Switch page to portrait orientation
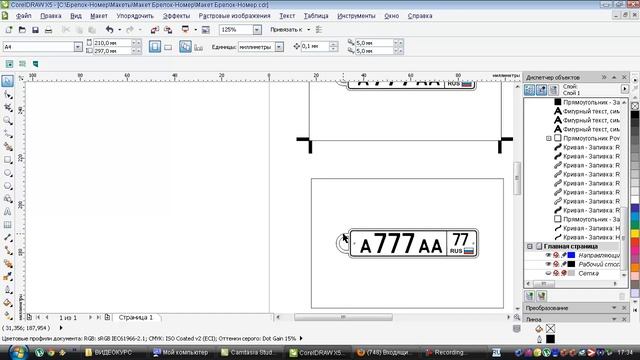Viewport: 640px width, 360px height. (155, 47)
